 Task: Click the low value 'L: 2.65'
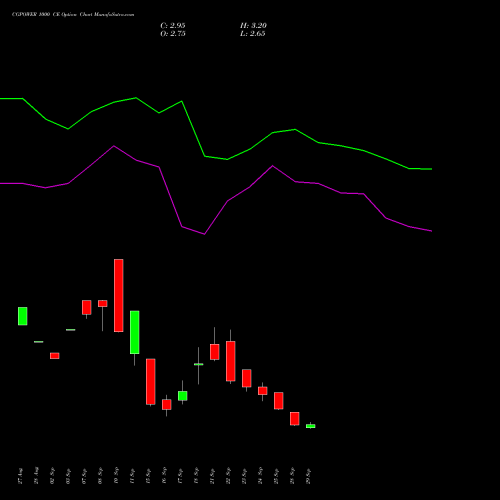tap(253, 34)
